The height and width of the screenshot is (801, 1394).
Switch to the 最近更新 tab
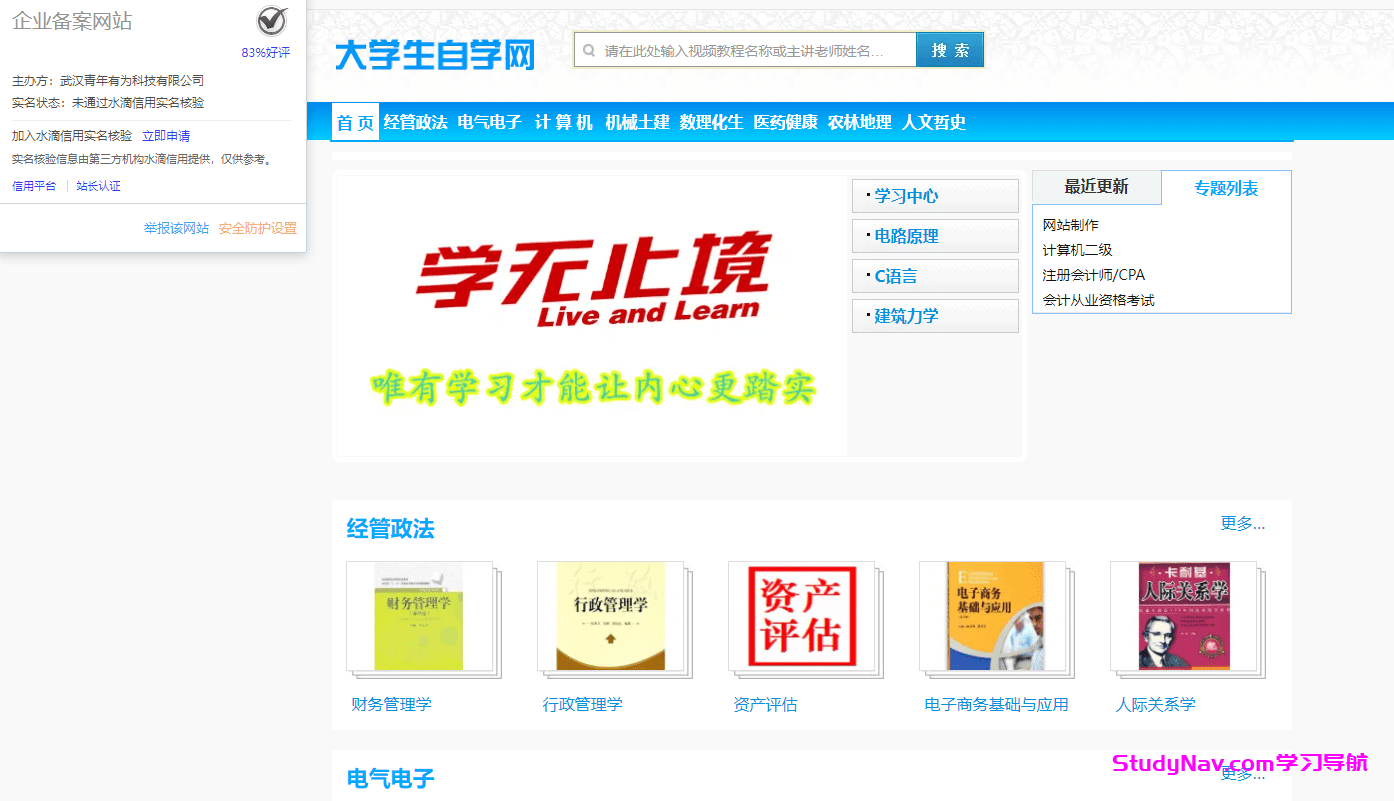click(x=1096, y=187)
